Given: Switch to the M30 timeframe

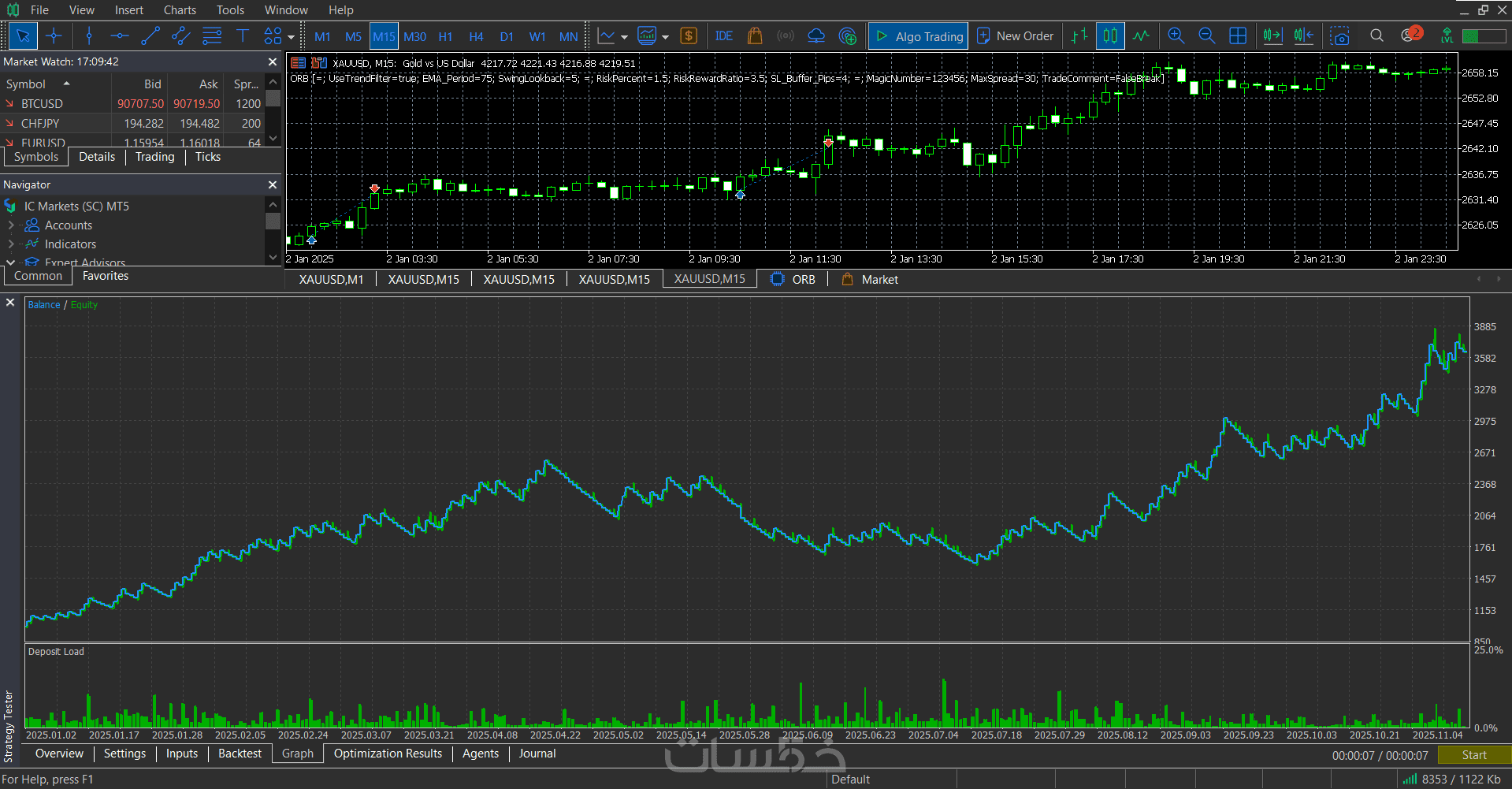Looking at the screenshot, I should 414,36.
